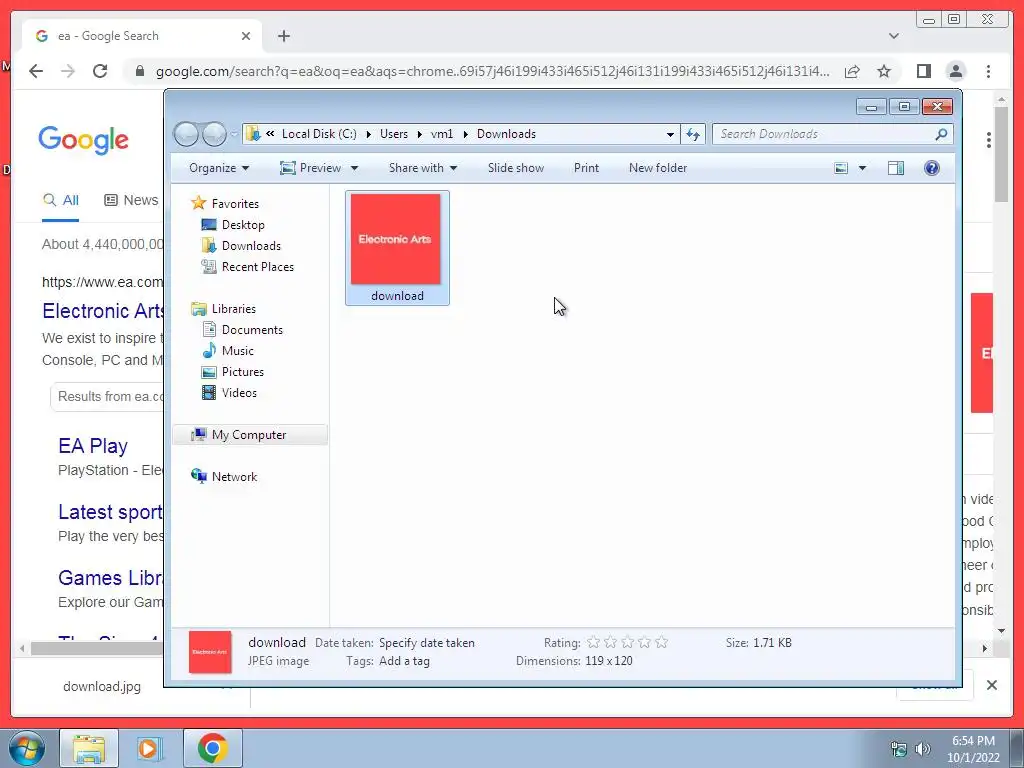Image resolution: width=1024 pixels, height=768 pixels.
Task: Go back with Explorer's back arrow button
Action: pos(186,134)
